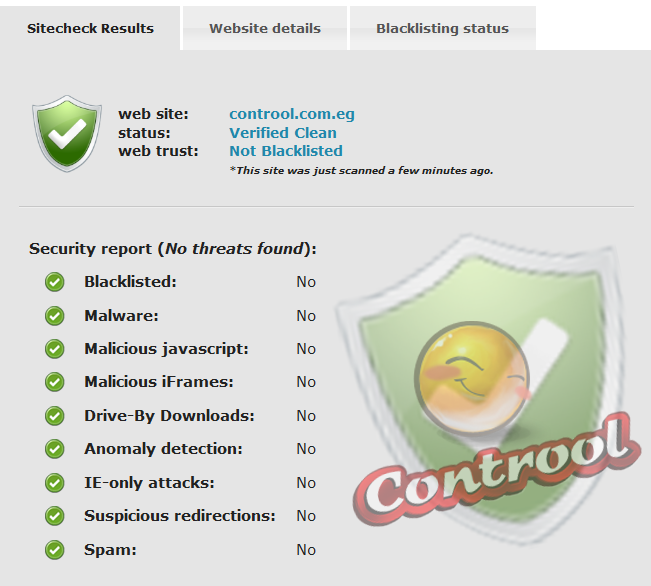Click the check icon for Malicious javascript
Screen dimensions: 651x586
tap(55, 349)
